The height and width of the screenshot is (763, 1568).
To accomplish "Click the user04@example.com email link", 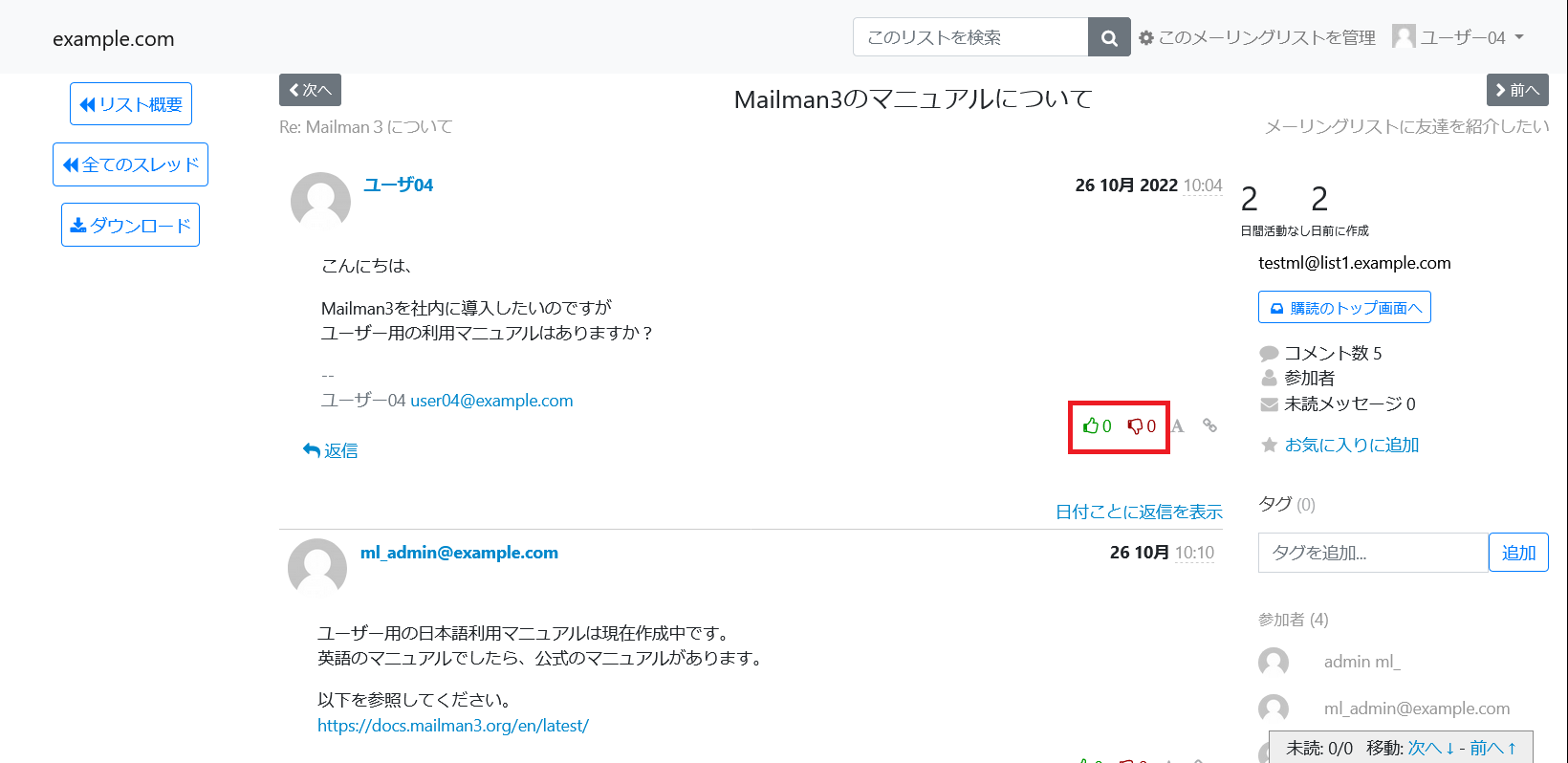I will coord(491,401).
